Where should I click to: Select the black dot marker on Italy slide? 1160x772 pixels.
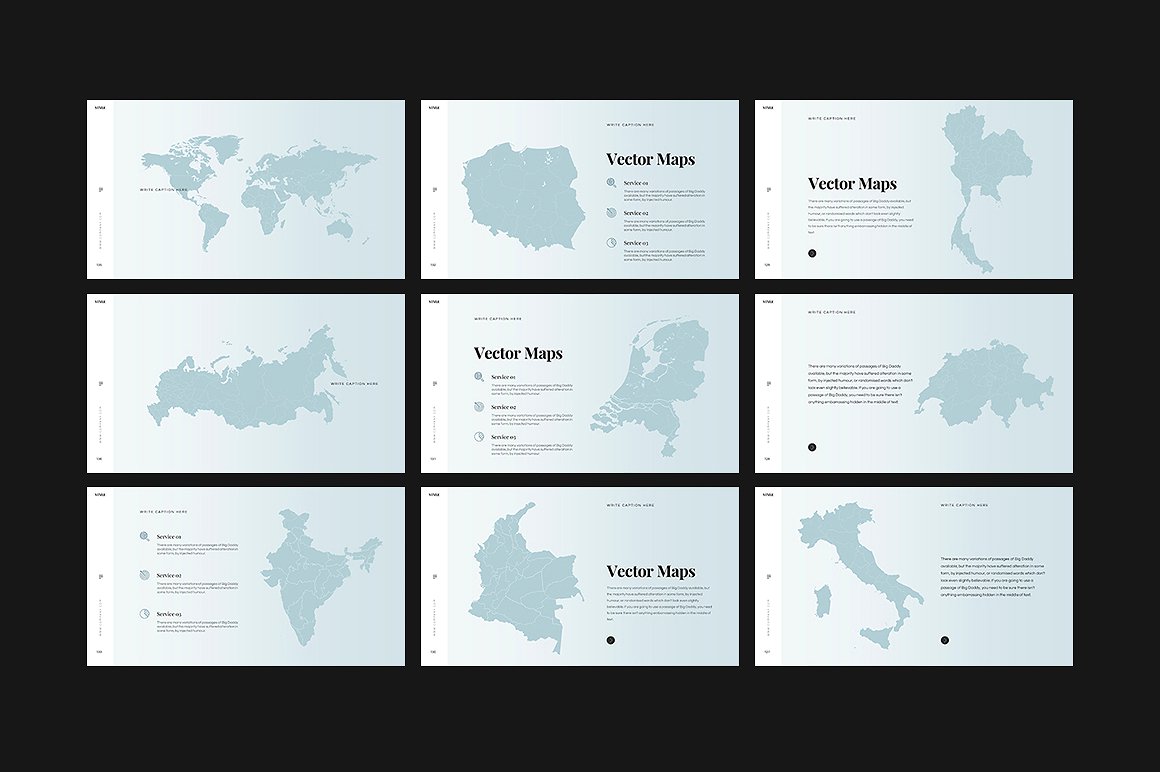[x=944, y=639]
